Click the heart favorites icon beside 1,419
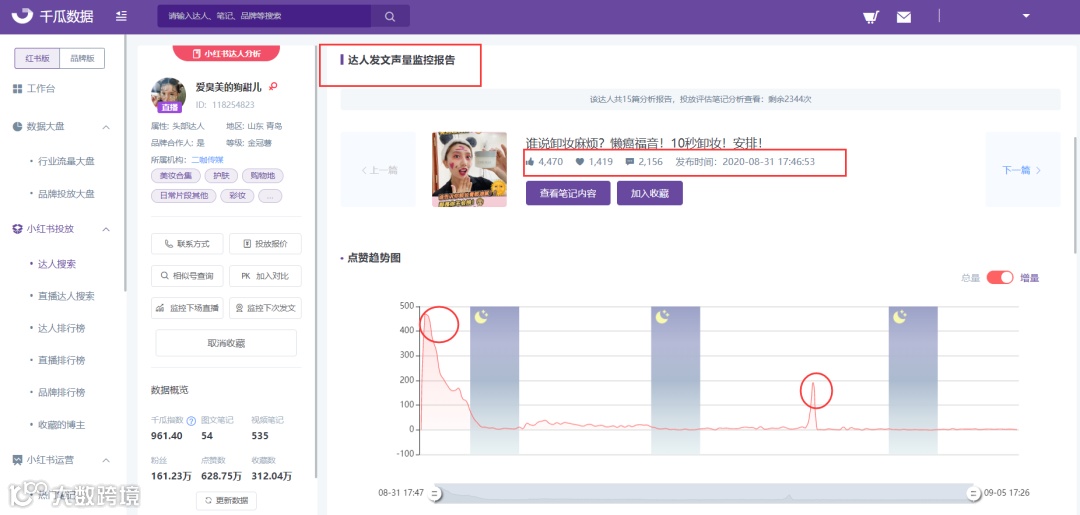The image size is (1080, 515). [x=580, y=162]
